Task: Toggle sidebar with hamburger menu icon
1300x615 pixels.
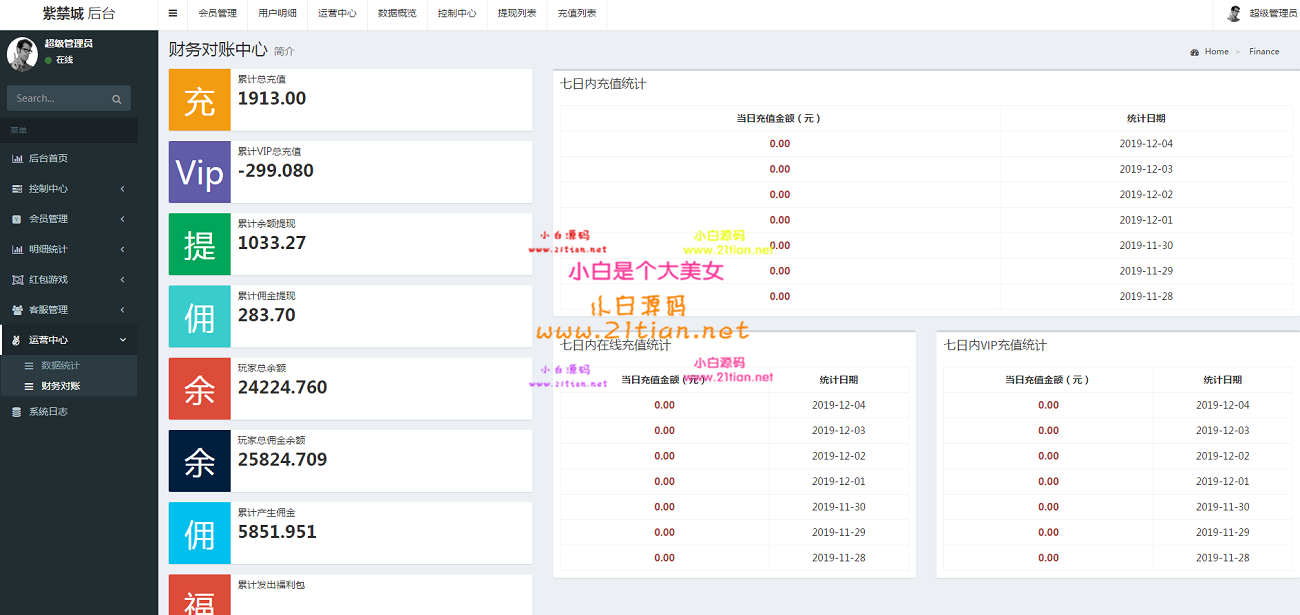Action: point(173,14)
